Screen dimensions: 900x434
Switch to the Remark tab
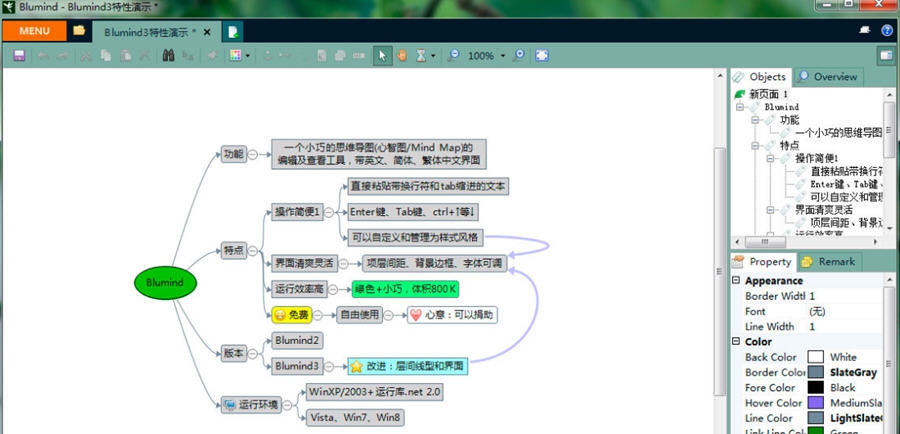[x=829, y=262]
